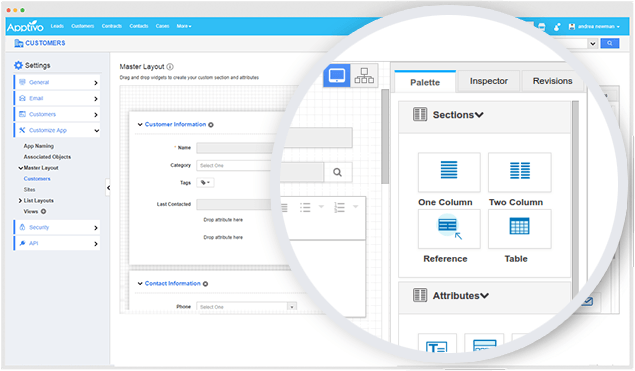The height and width of the screenshot is (371, 635).
Task: Switch to hierarchy view icon
Action: [364, 75]
